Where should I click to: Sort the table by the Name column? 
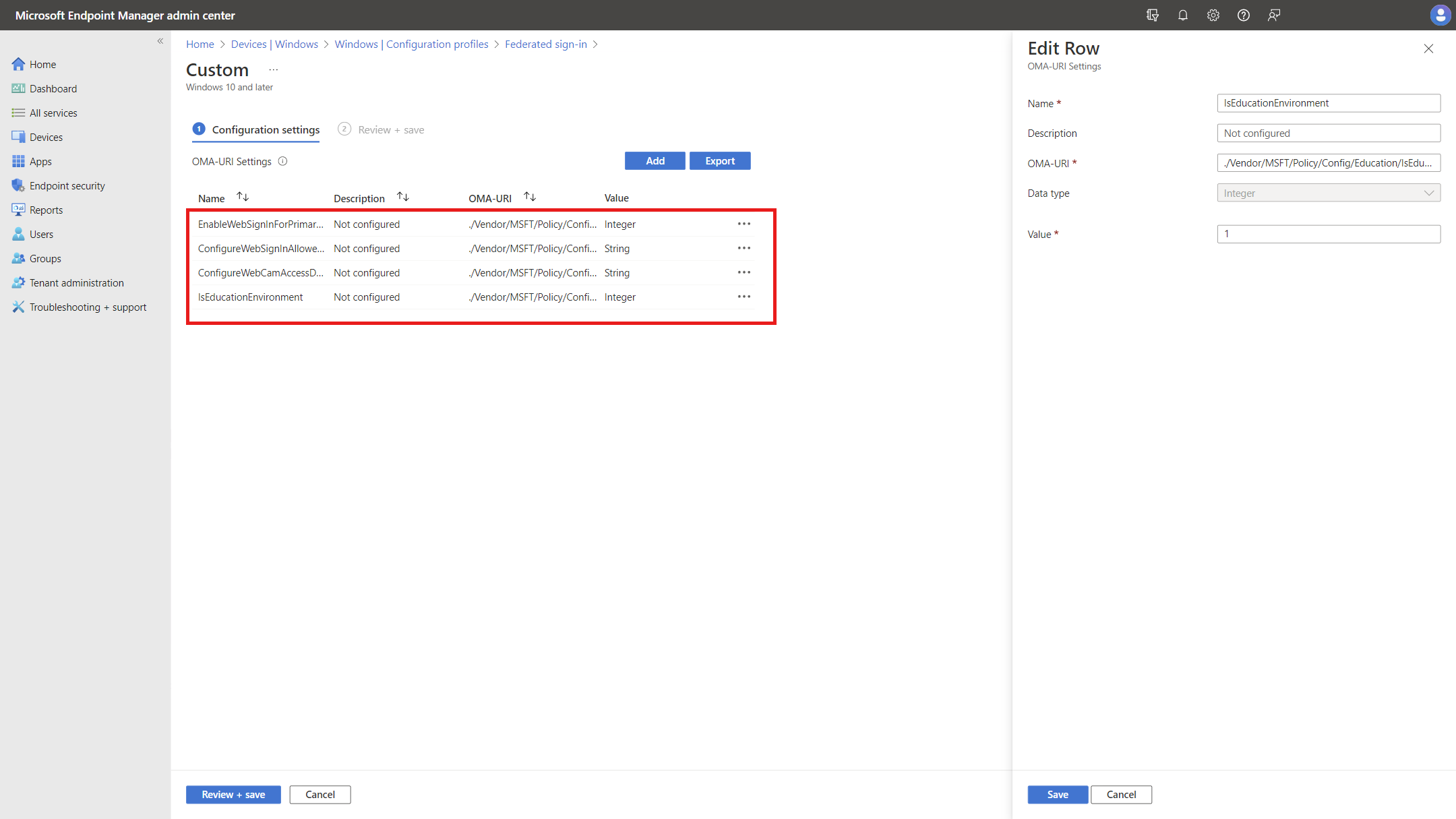[x=243, y=197]
